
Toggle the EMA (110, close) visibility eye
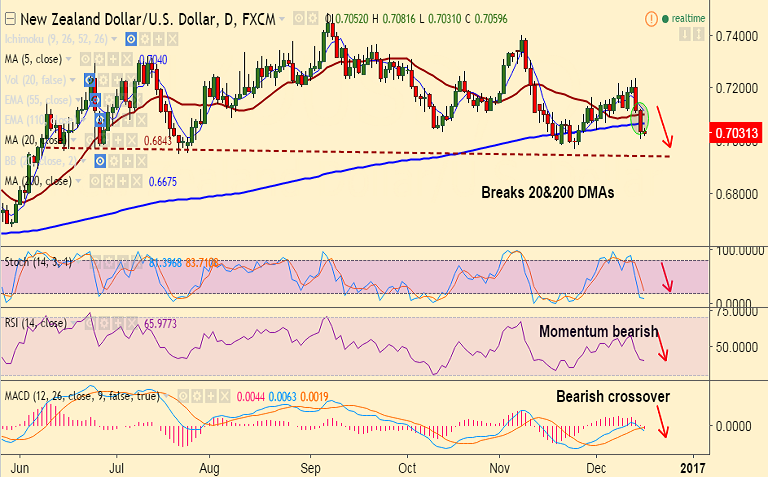pyautogui.click(x=100, y=120)
